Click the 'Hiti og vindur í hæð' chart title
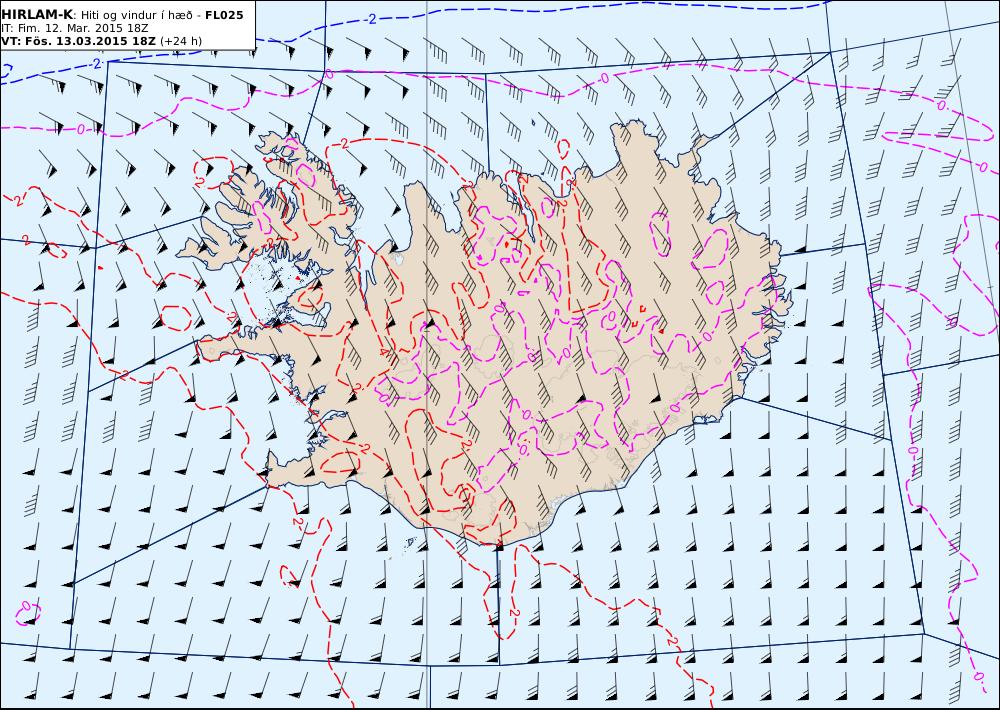 point(137,15)
